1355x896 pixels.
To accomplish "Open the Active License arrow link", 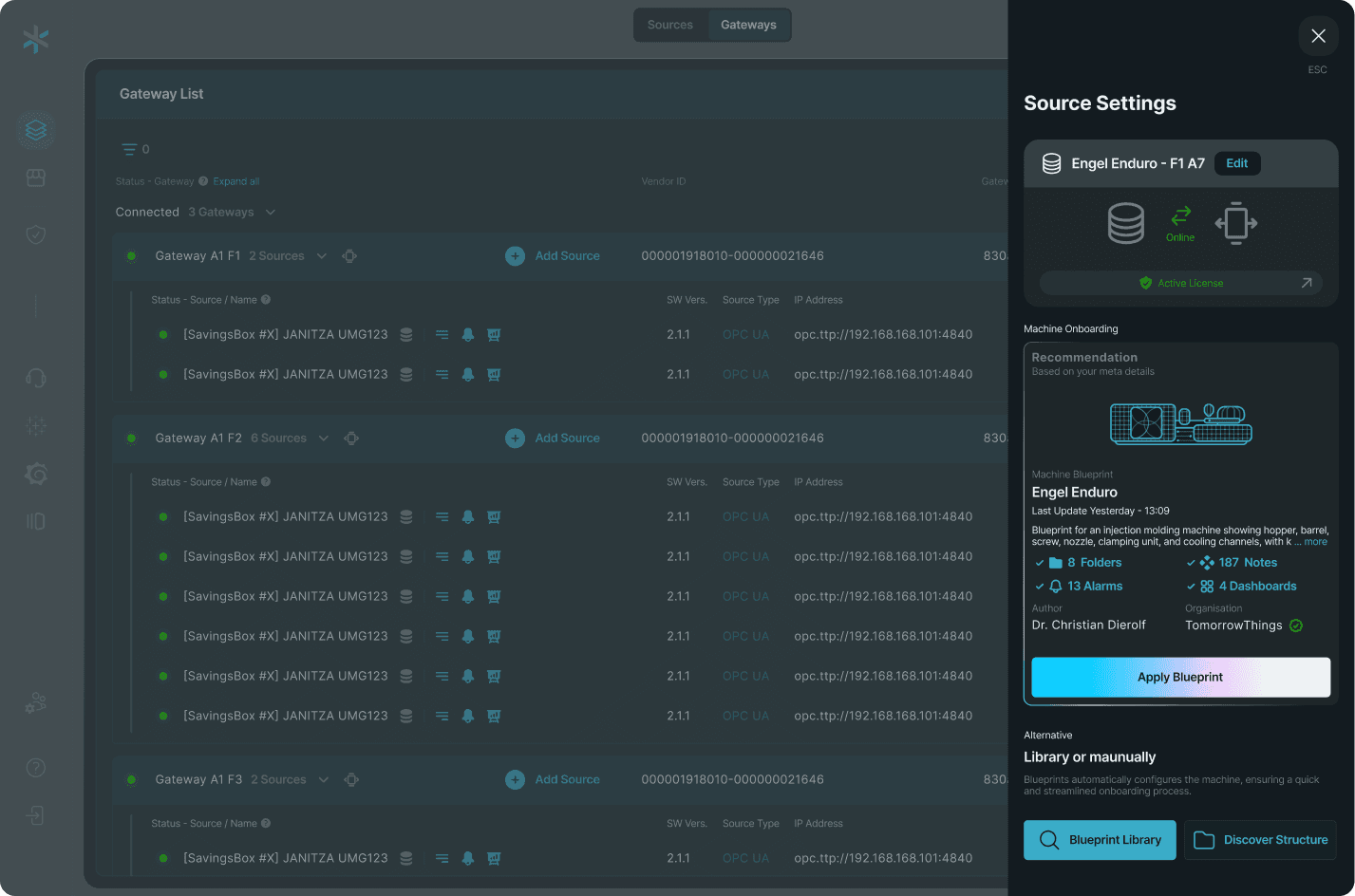I will (x=1306, y=283).
